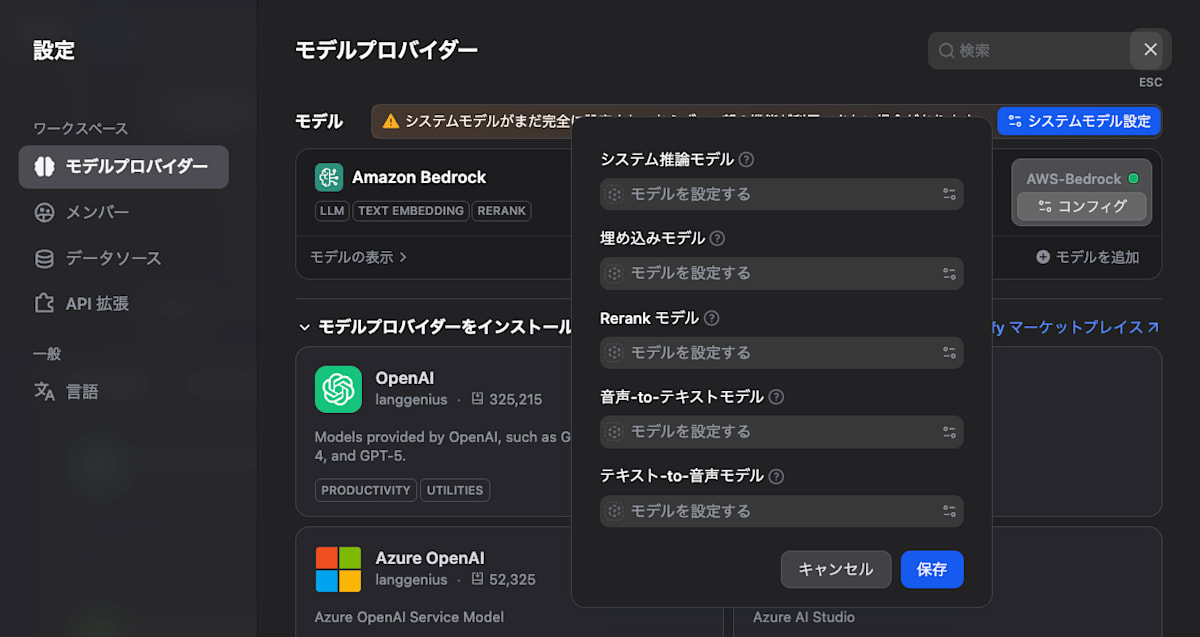This screenshot has height=637, width=1200.
Task: Click the help icon beside 音声-to-テキストモデル
Action: coord(776,397)
